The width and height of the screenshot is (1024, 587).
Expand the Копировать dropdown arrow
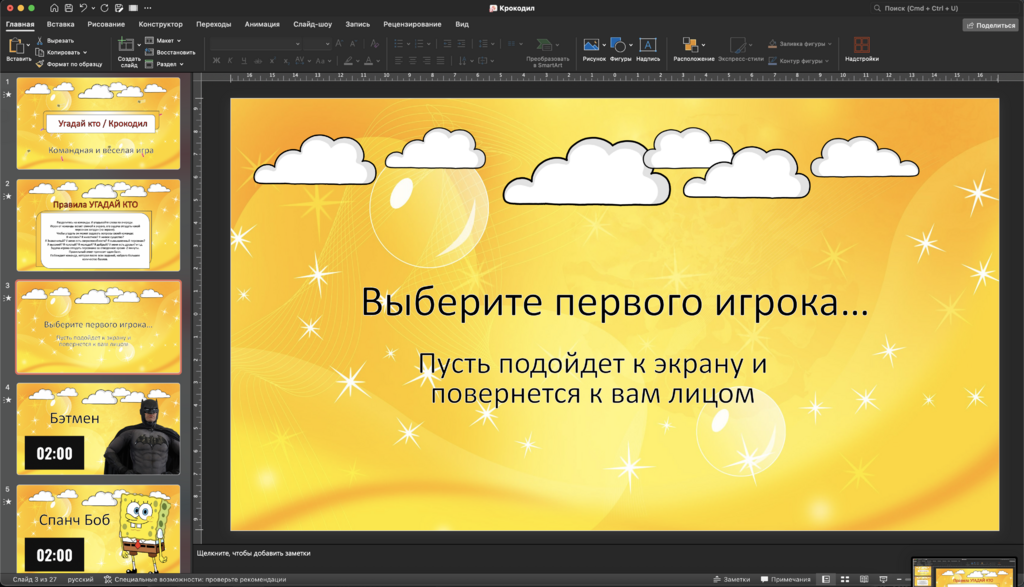pos(85,52)
